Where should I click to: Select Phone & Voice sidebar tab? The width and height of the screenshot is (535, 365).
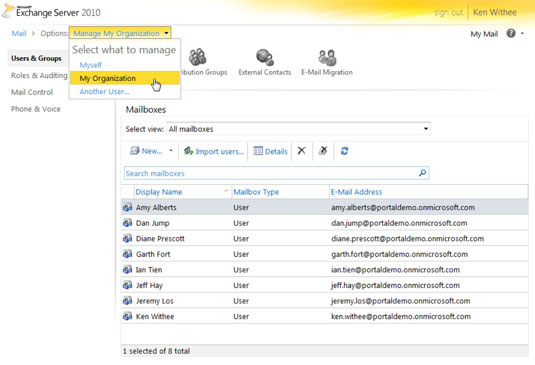[35, 109]
